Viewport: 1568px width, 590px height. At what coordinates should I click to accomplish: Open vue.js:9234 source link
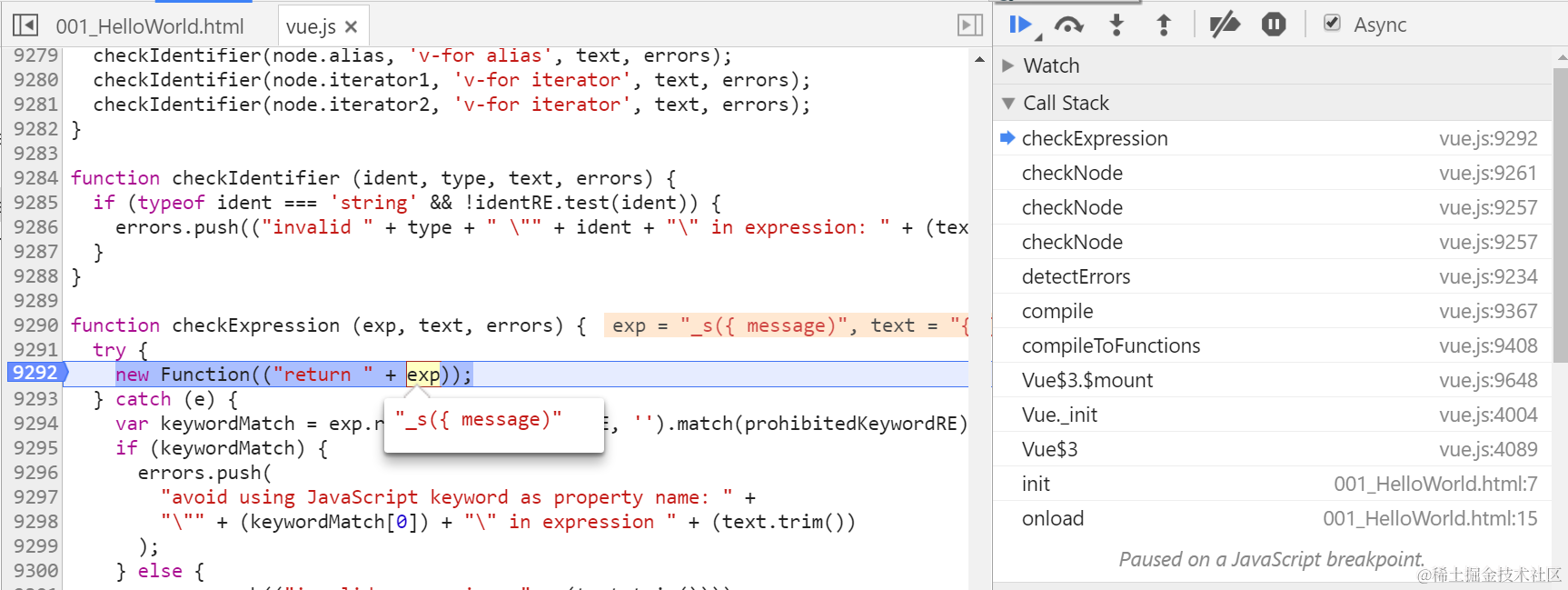(1488, 276)
